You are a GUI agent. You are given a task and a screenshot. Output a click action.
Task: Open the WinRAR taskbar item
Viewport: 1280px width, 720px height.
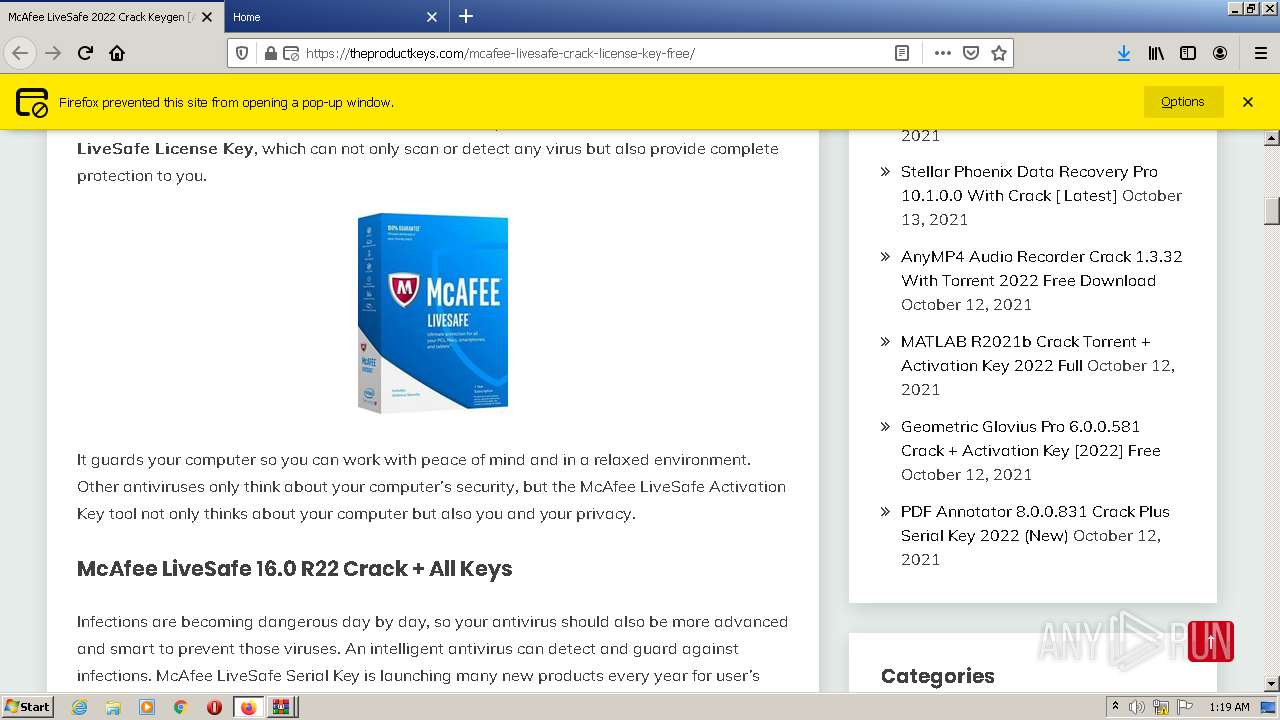point(281,707)
